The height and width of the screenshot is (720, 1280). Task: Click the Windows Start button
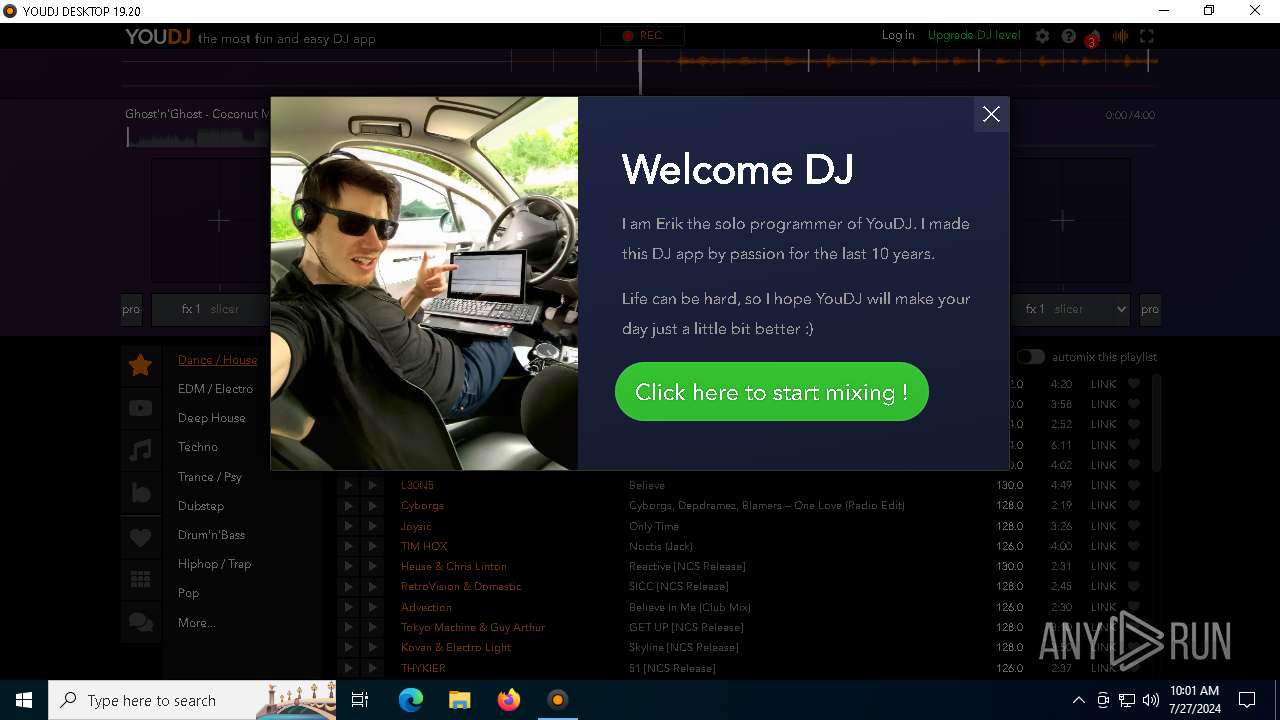point(24,700)
